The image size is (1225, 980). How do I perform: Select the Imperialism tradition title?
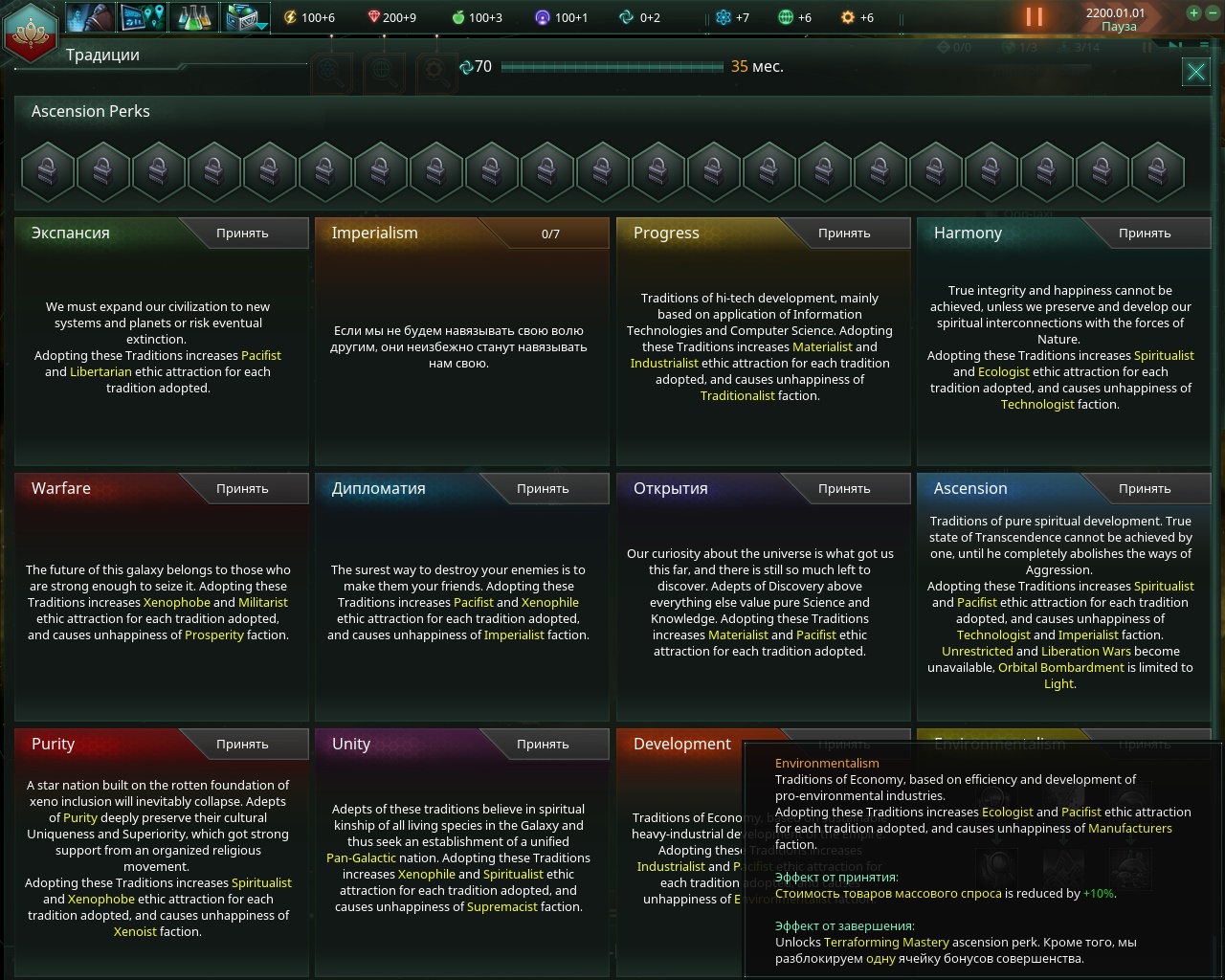pos(374,233)
